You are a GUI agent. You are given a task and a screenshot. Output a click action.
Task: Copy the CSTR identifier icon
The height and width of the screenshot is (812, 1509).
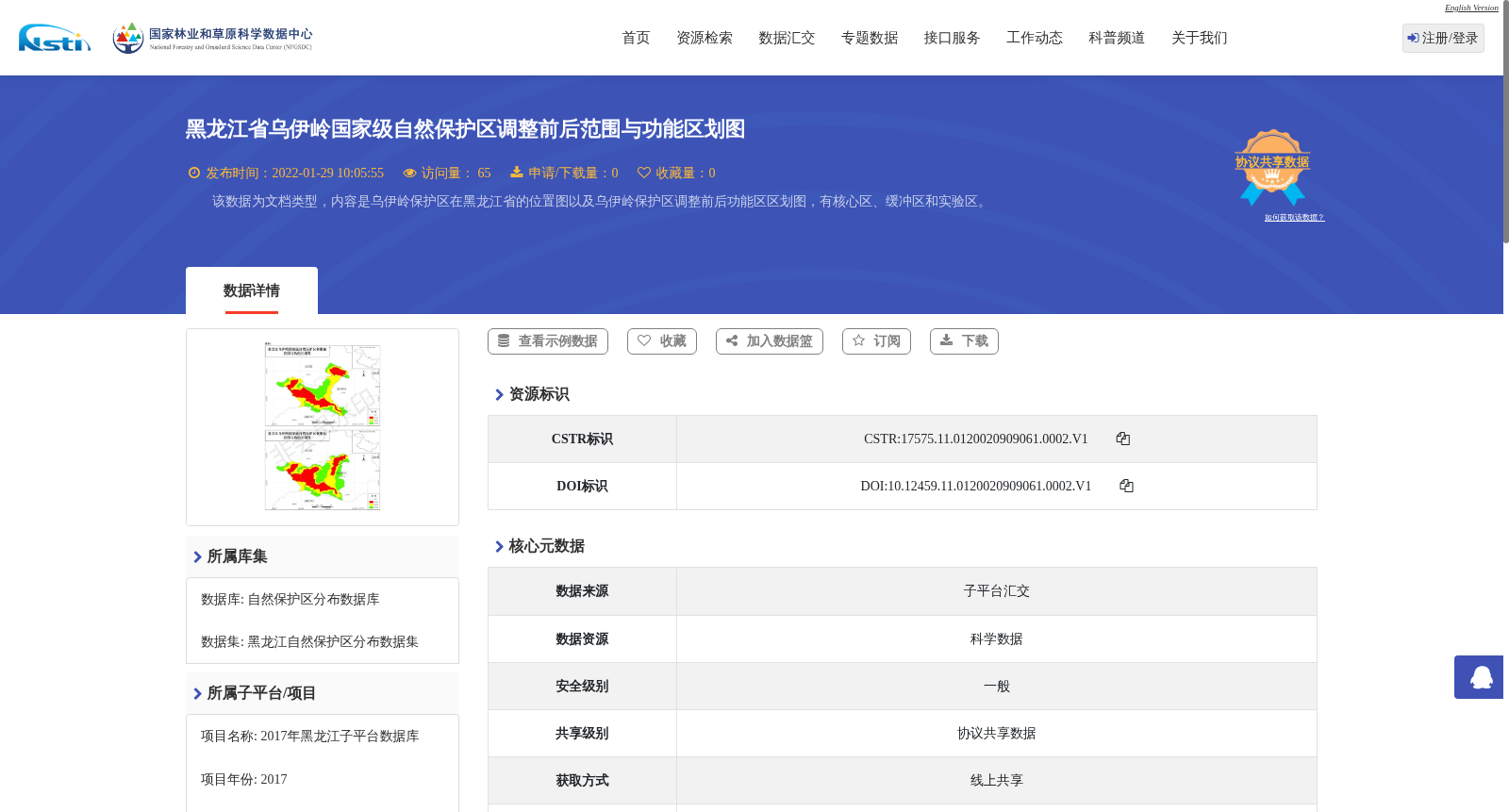(1123, 439)
